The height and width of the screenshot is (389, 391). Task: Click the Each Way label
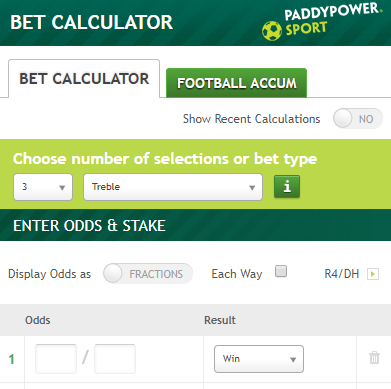237,274
